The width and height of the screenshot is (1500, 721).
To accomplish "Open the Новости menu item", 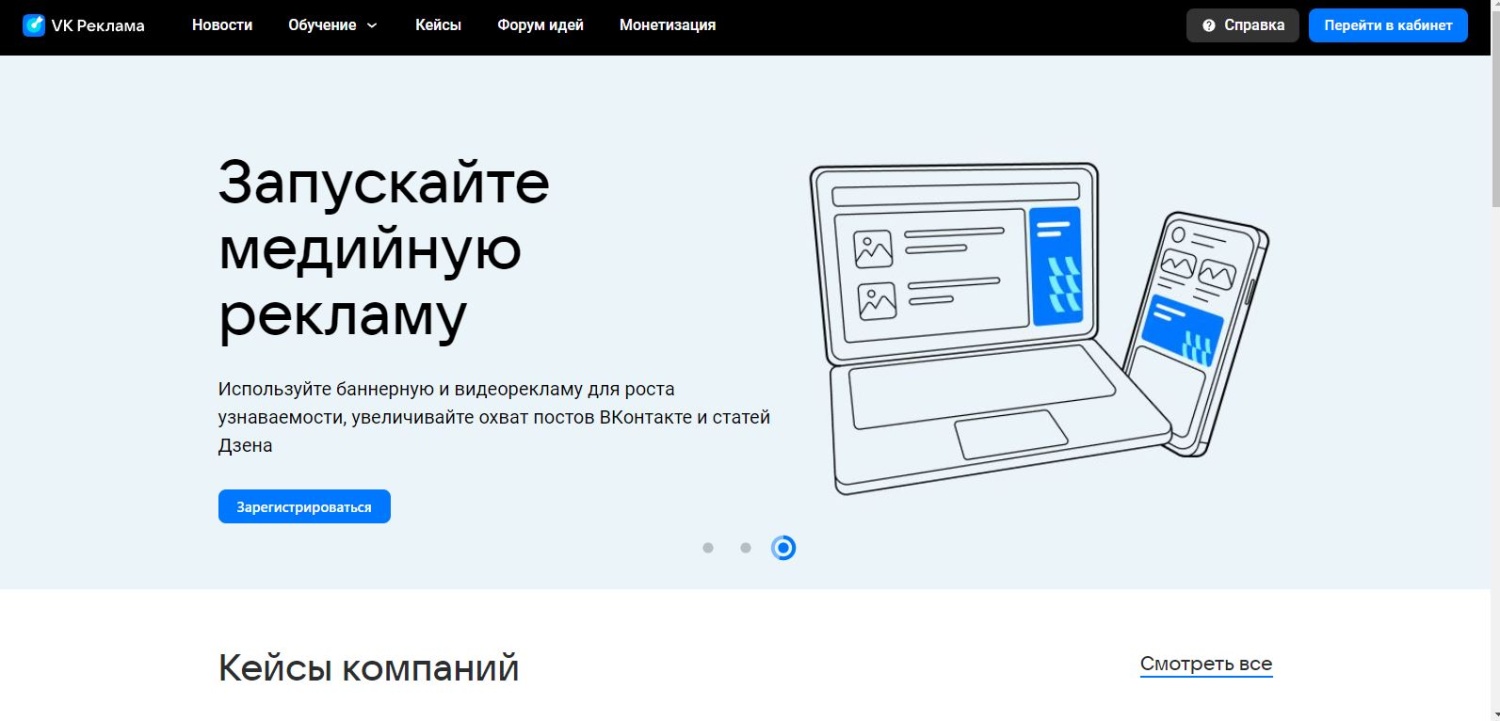I will (x=222, y=25).
